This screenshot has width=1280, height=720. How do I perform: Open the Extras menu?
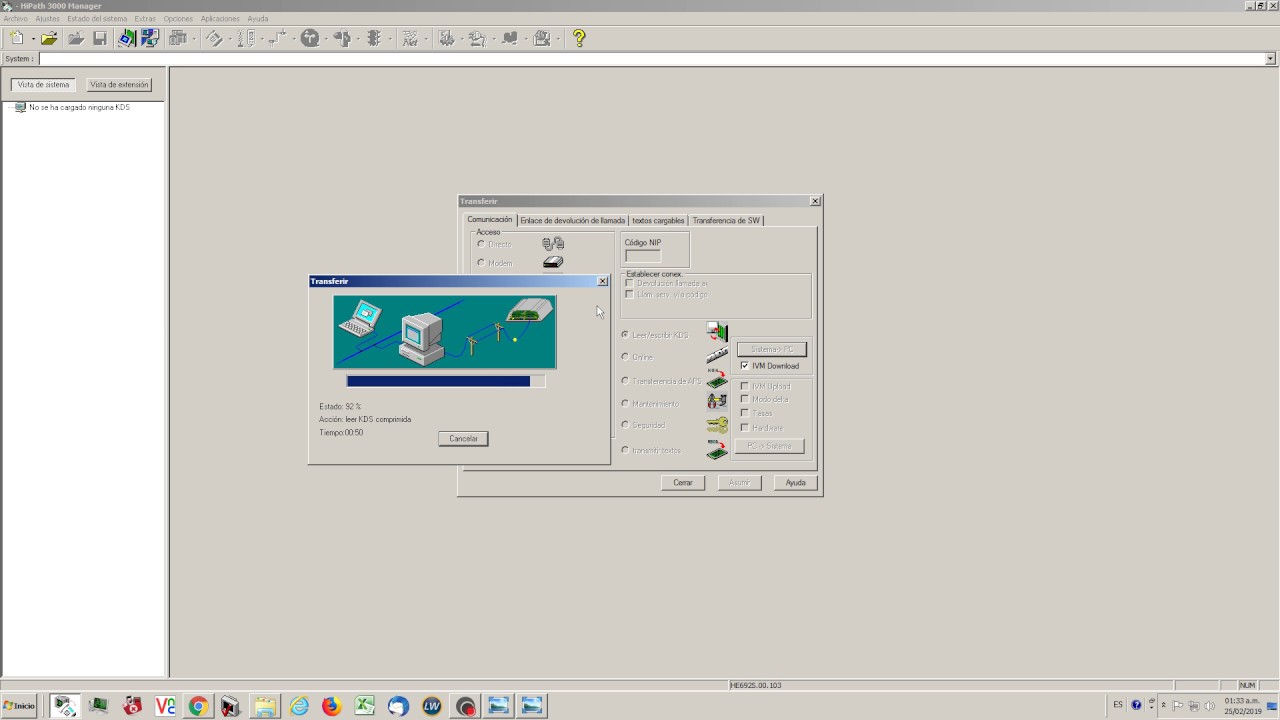click(145, 19)
